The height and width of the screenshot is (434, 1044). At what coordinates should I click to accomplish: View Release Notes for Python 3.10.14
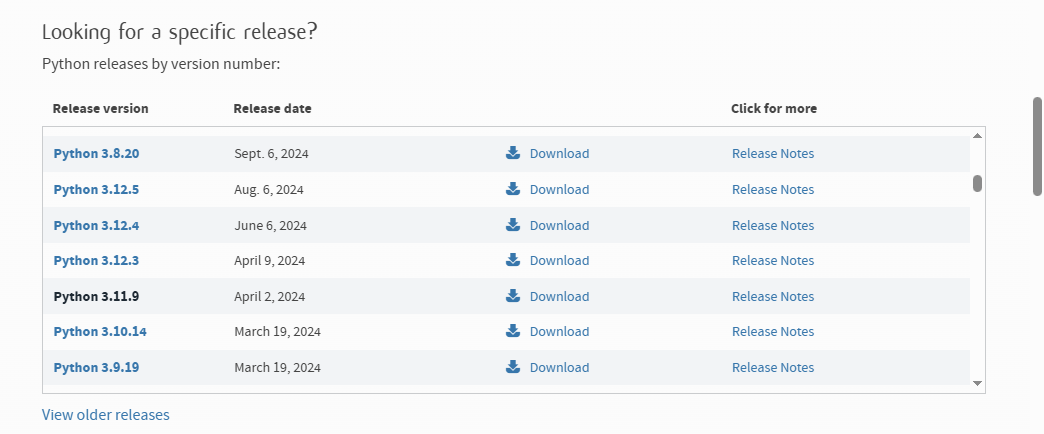pos(773,332)
